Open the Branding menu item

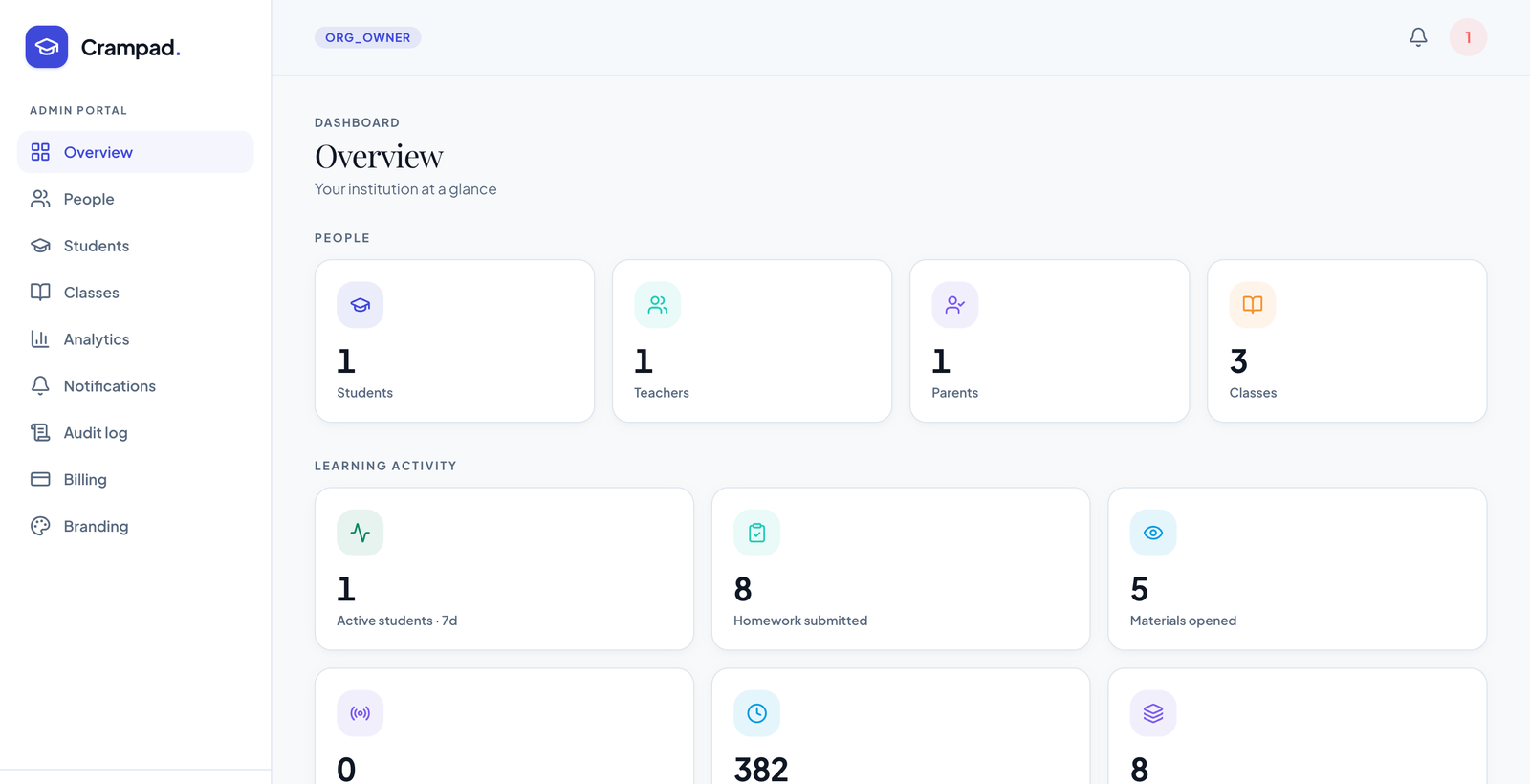[x=136, y=527]
